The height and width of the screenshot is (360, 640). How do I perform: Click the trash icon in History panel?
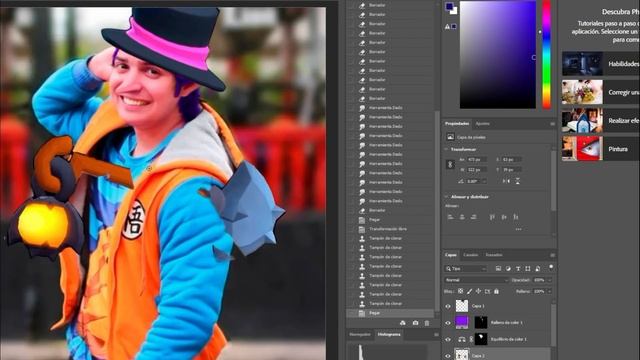click(x=427, y=323)
